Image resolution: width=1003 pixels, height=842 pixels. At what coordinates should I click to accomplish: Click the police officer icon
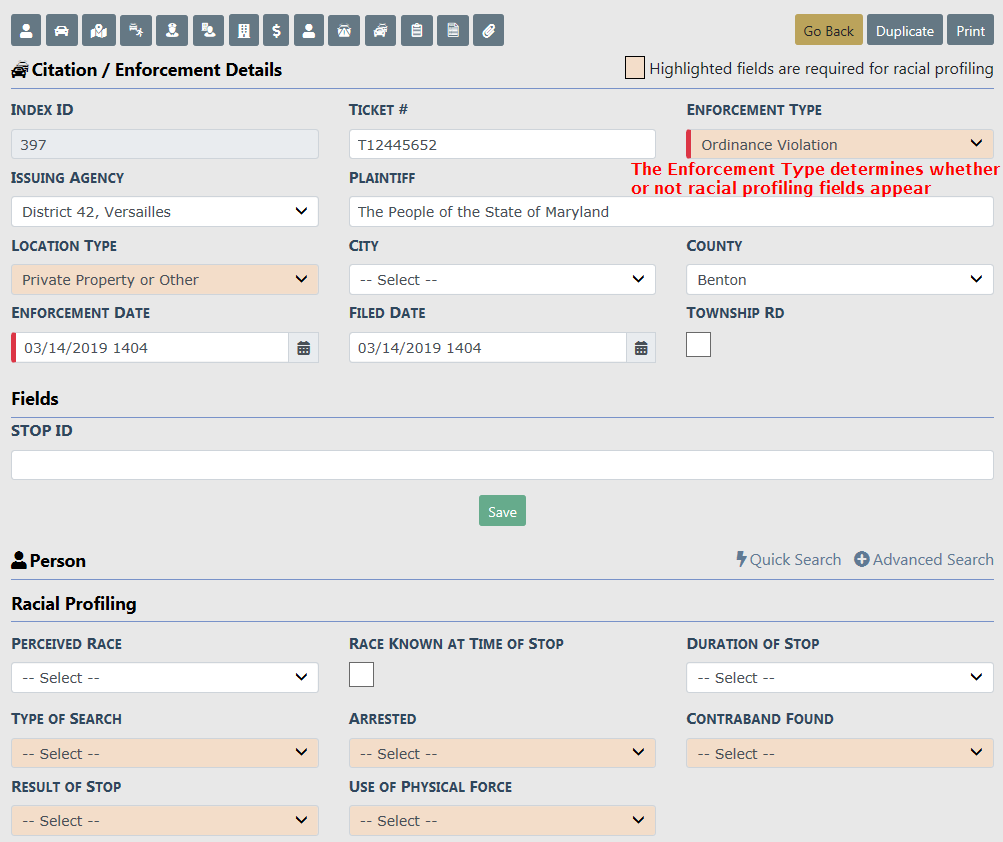click(172, 31)
